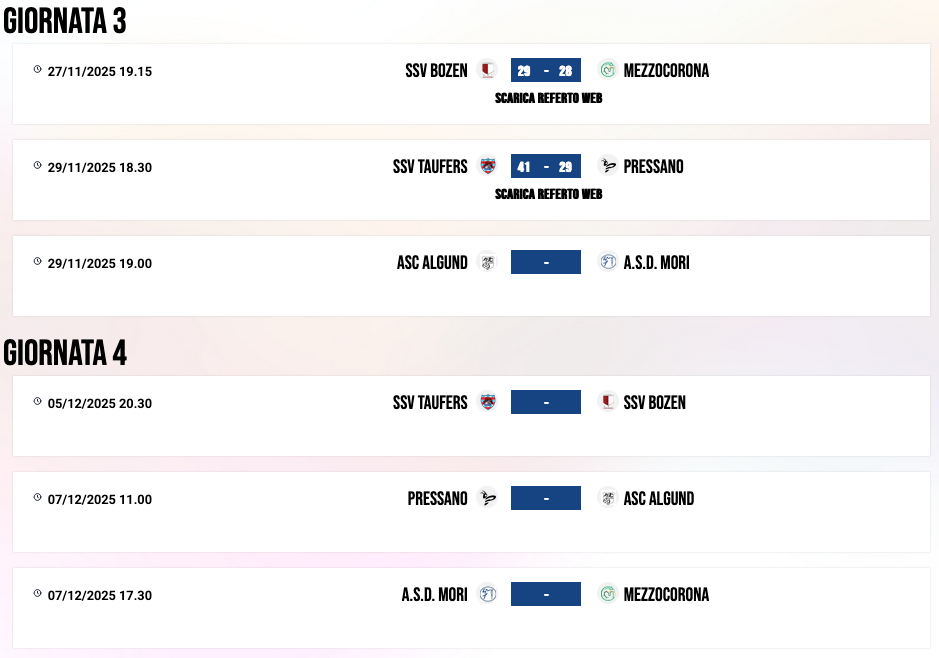The width and height of the screenshot is (939, 658).
Task: Click SSV Taufers logo in 29/11 match
Action: [487, 166]
